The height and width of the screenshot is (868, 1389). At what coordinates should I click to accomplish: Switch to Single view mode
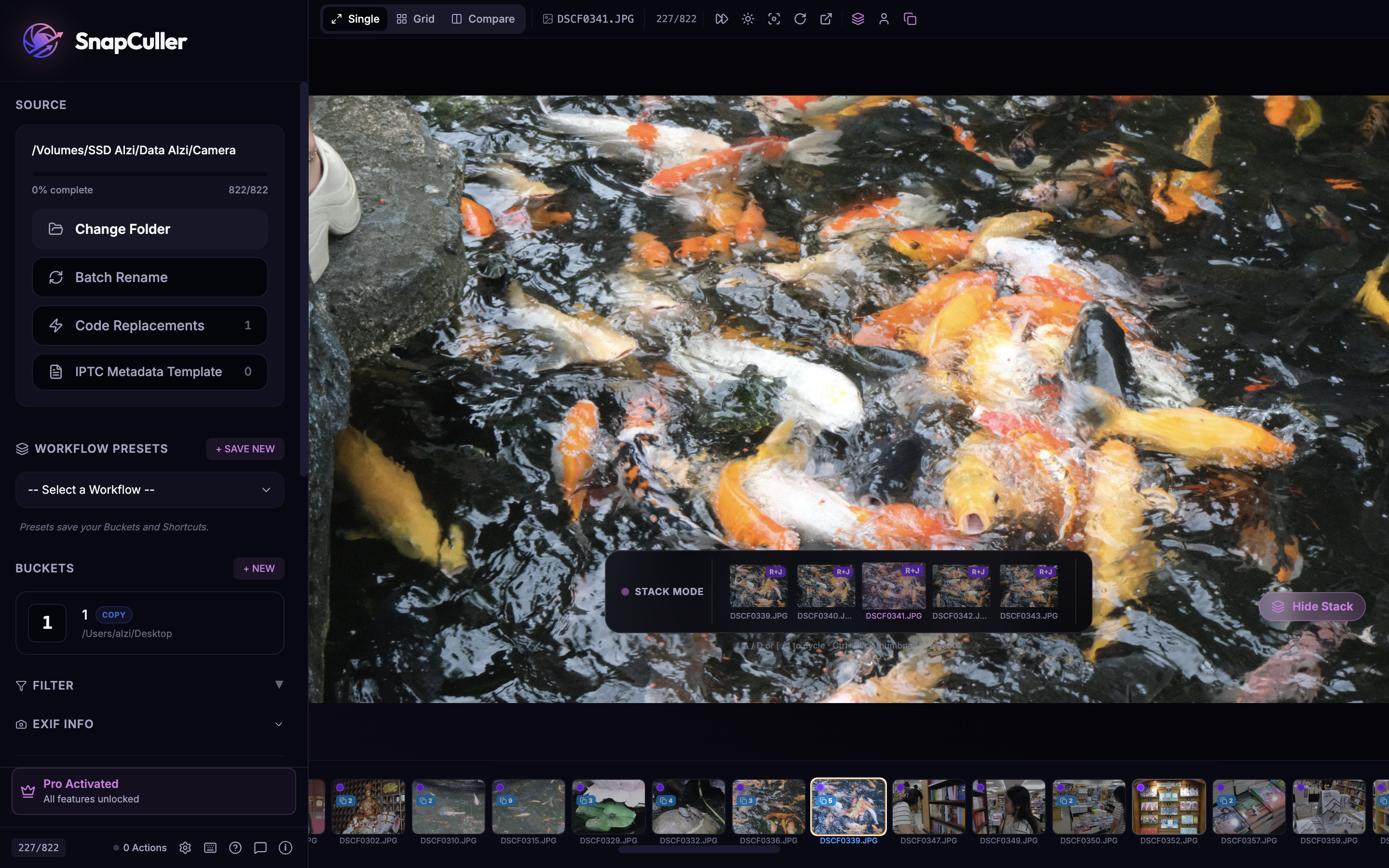tap(355, 19)
